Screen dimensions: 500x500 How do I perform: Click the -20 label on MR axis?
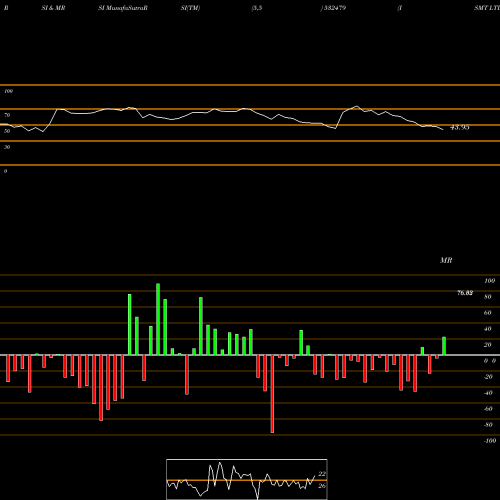pyautogui.click(x=488, y=377)
